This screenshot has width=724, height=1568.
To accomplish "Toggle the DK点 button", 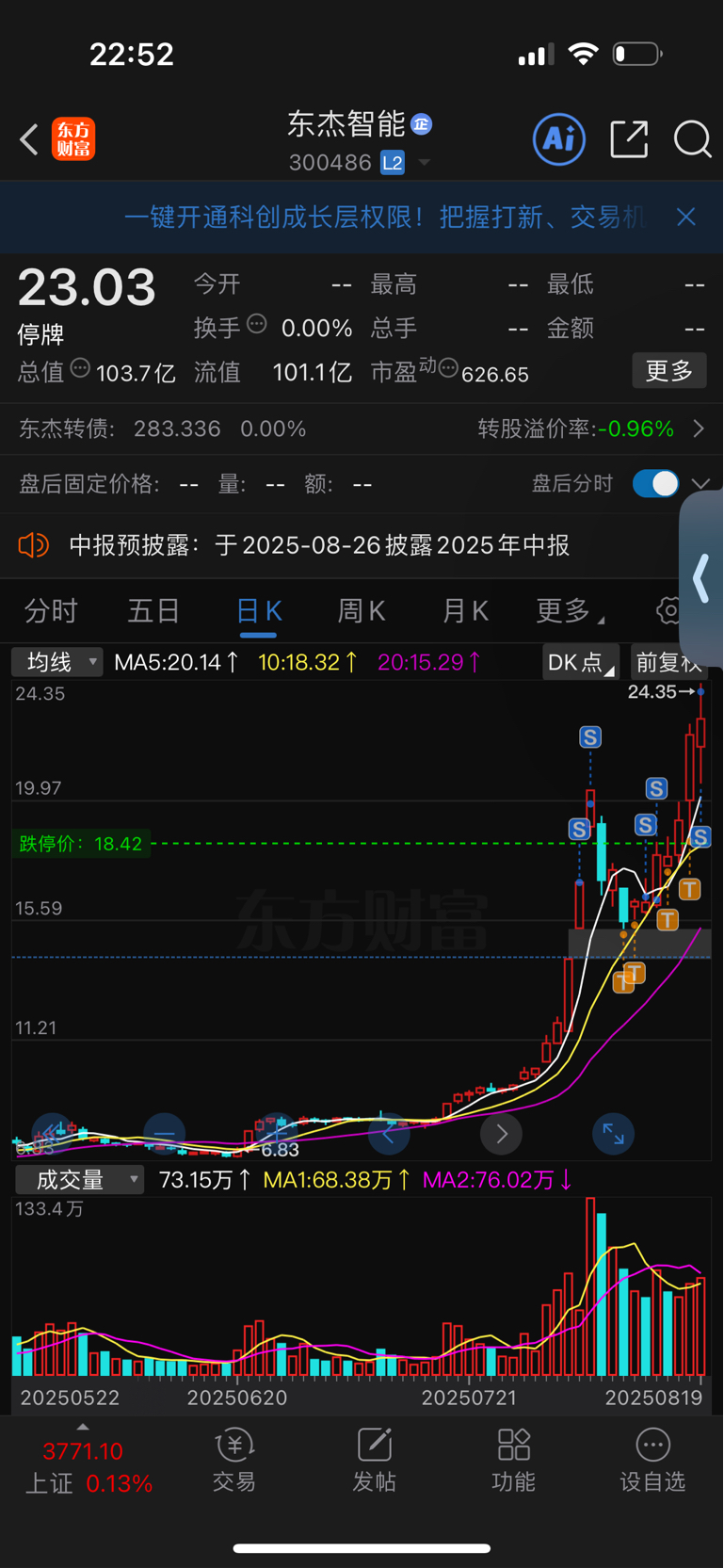I will [x=580, y=662].
